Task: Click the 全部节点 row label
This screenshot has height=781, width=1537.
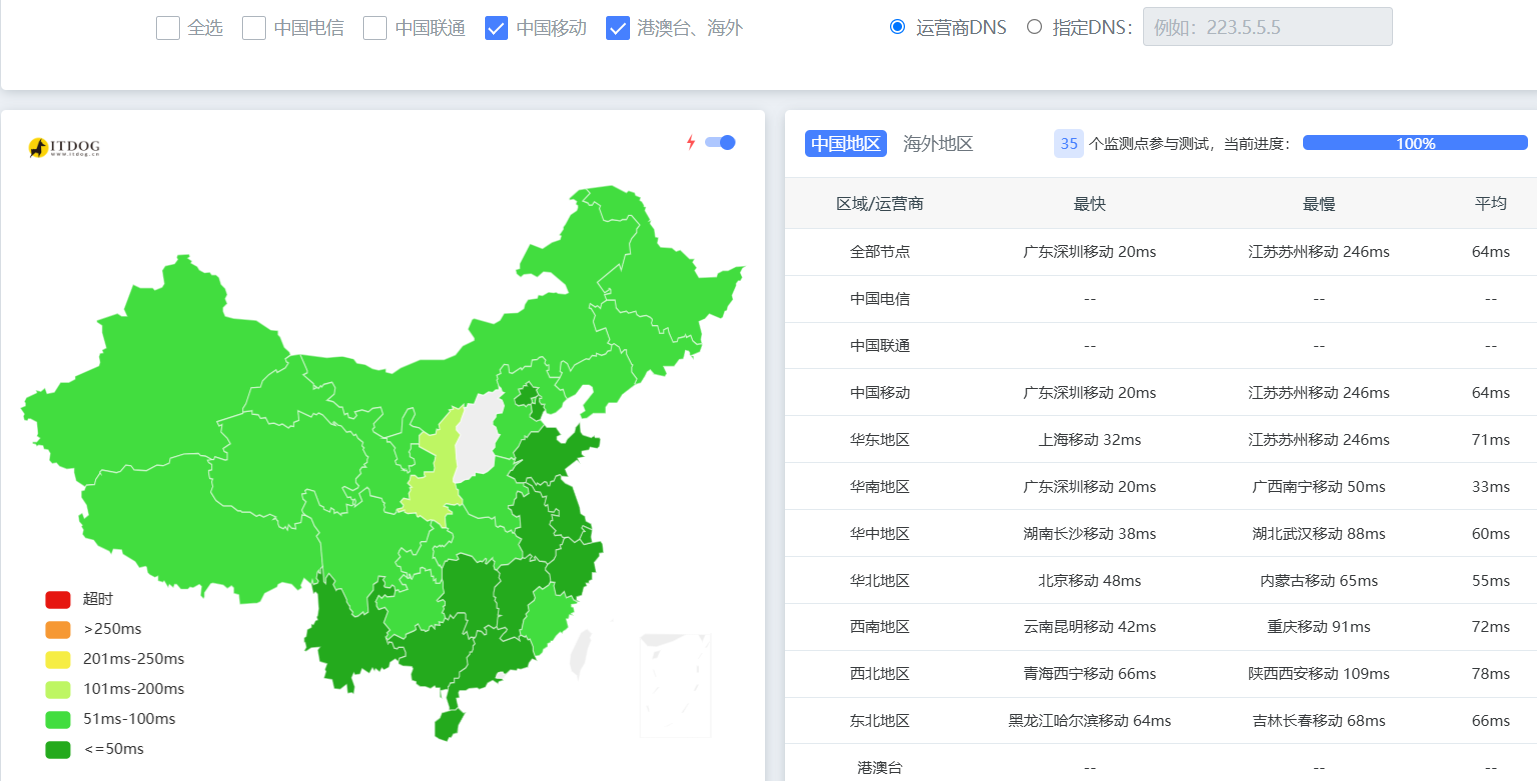Action: click(x=880, y=252)
